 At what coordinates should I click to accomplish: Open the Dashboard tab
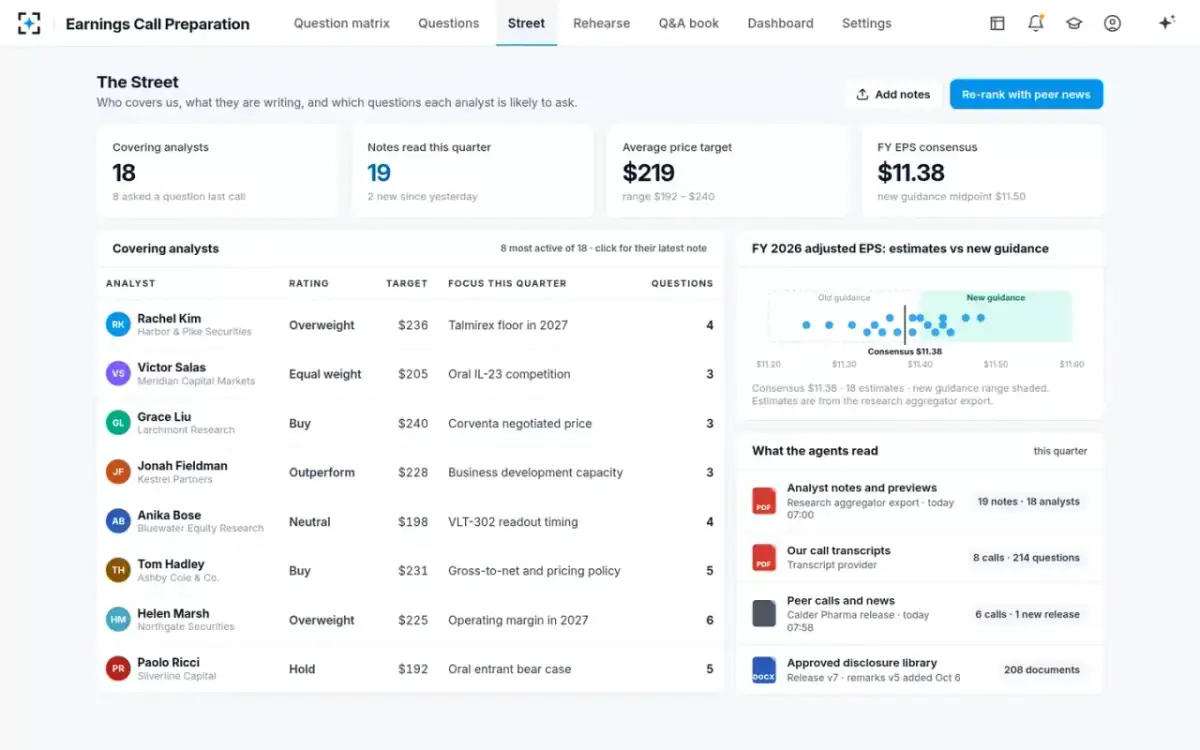tap(781, 23)
